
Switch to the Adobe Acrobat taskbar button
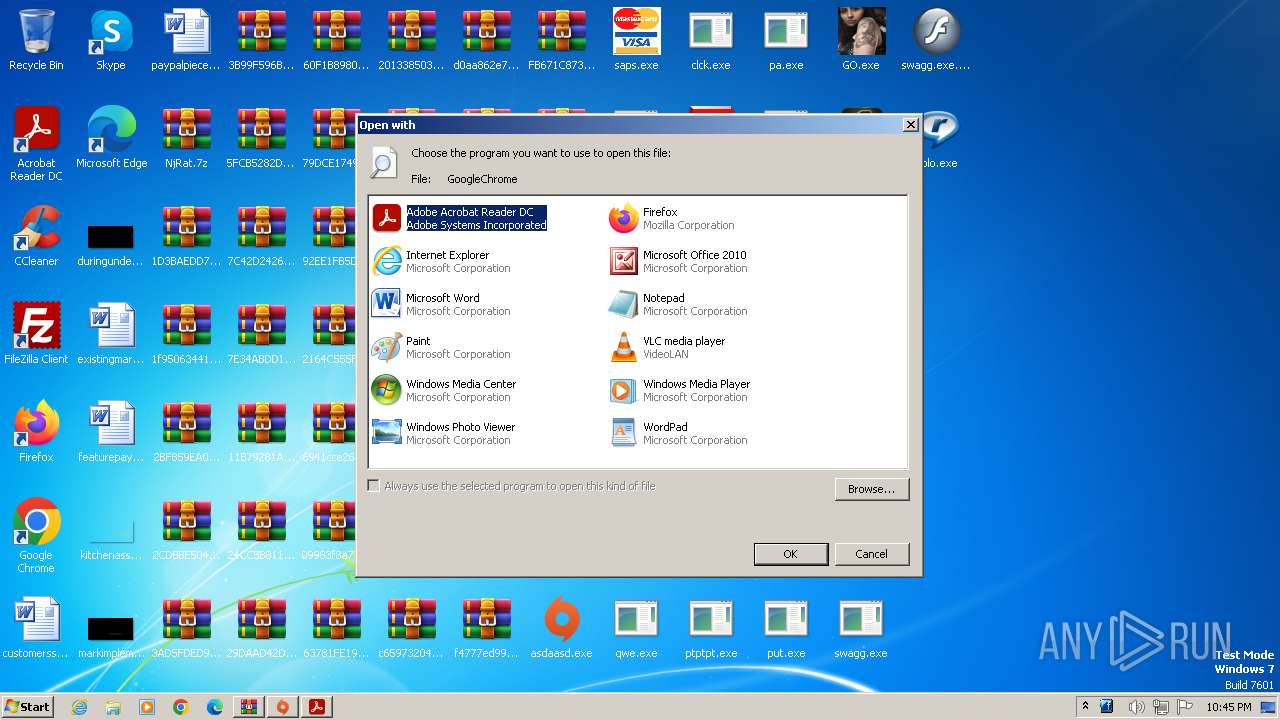click(317, 706)
